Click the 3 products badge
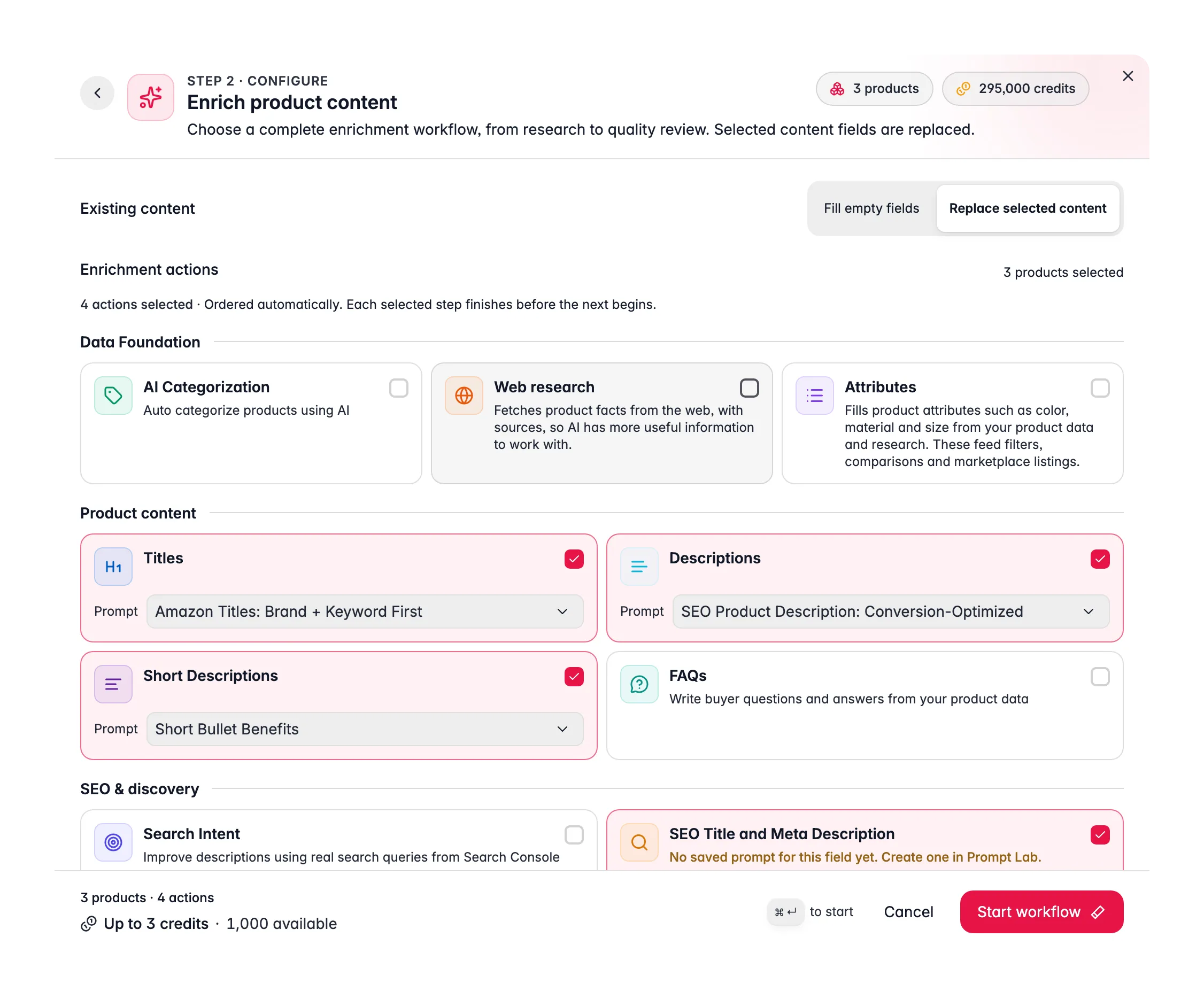1204x1007 pixels. pos(874,89)
